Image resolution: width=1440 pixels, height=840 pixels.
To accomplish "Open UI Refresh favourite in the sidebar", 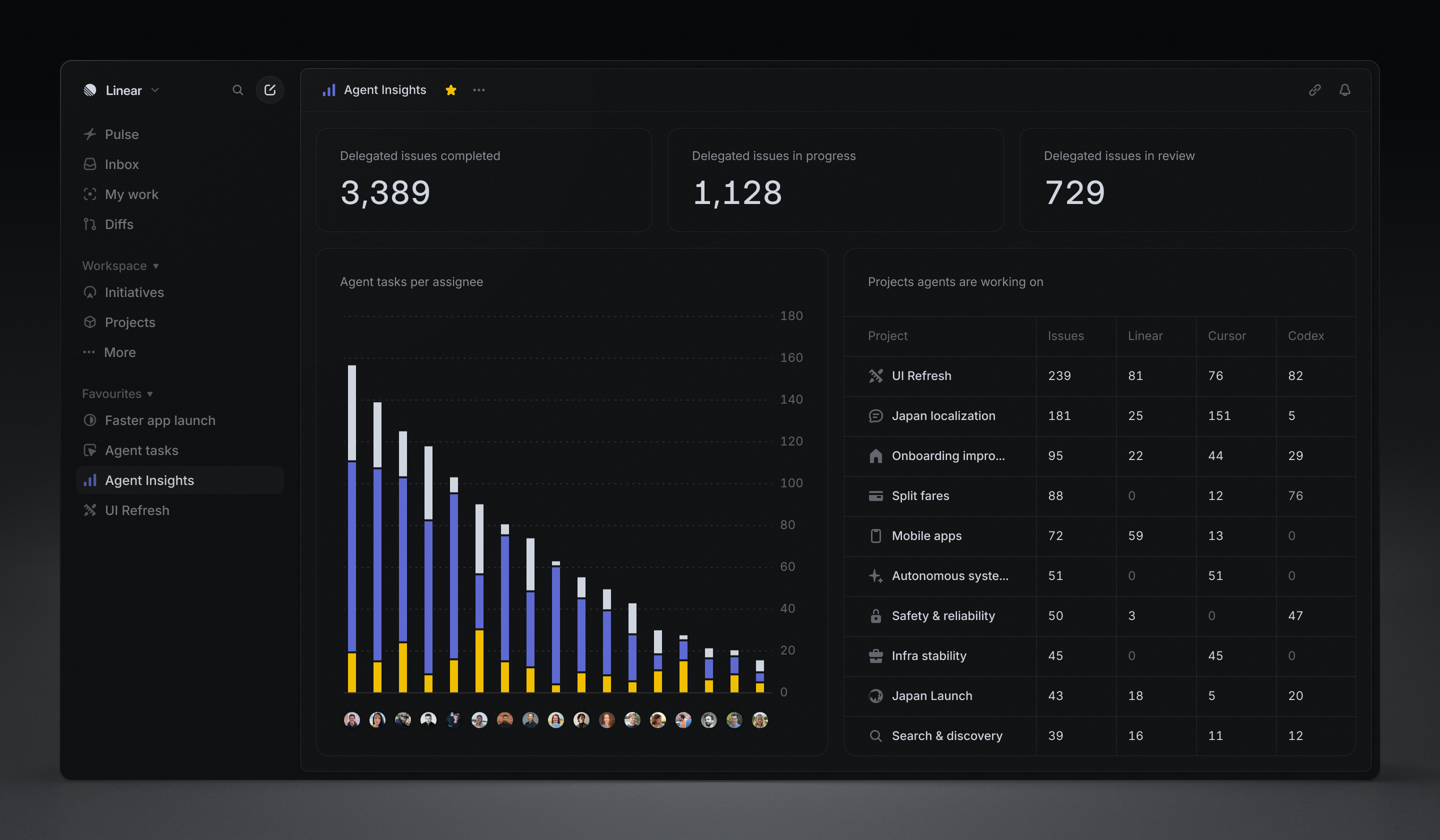I will (x=179, y=510).
